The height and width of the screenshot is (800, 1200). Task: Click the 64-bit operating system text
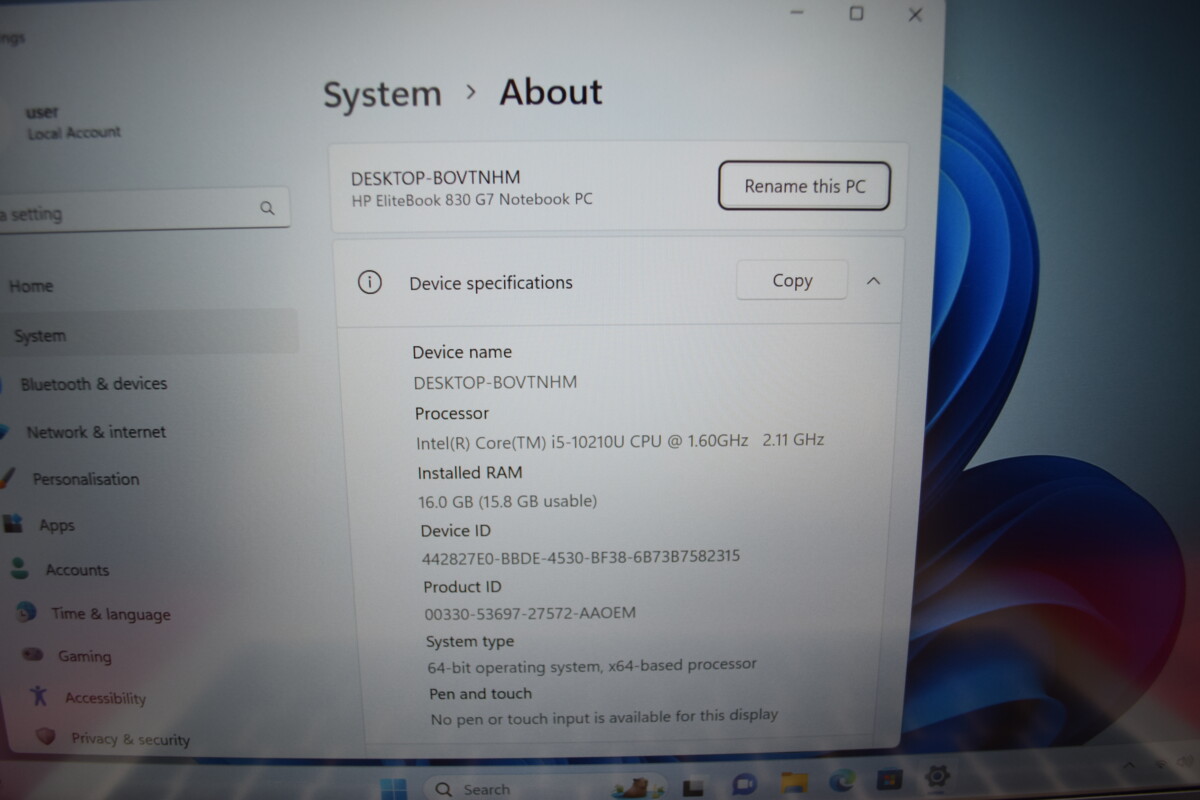(592, 665)
